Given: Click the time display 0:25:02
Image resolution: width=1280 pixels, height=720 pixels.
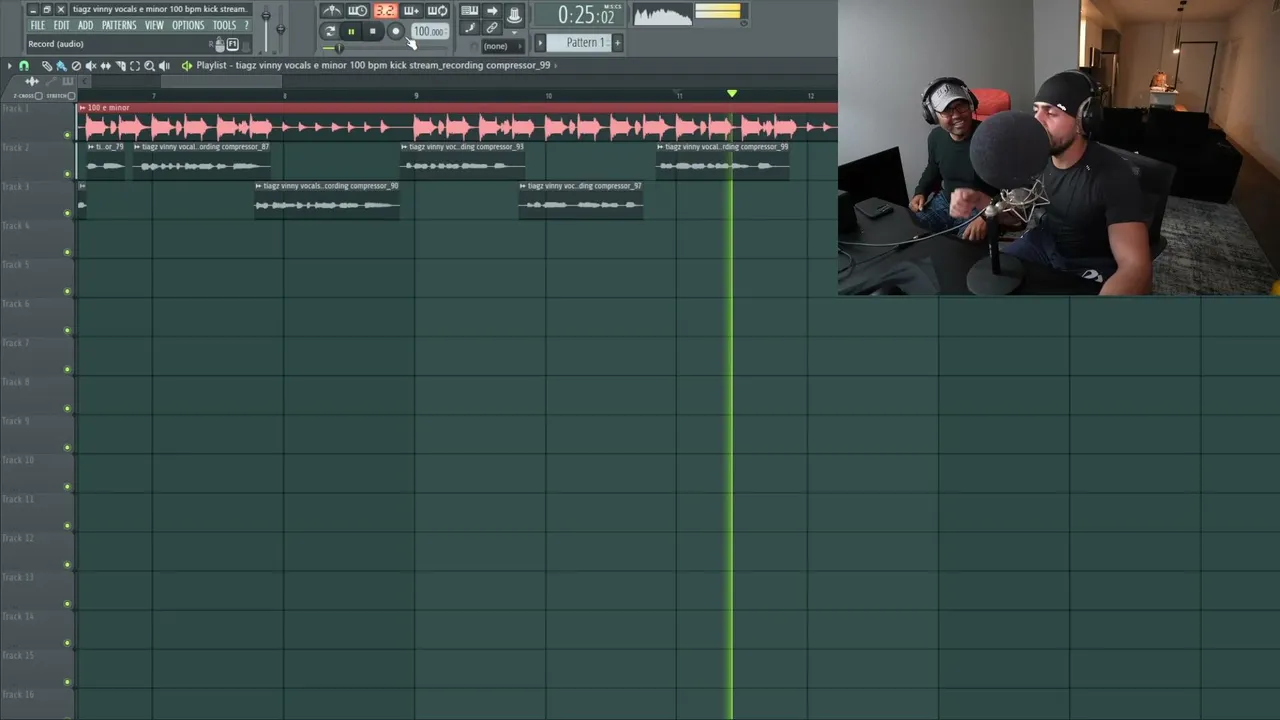Looking at the screenshot, I should coord(579,14).
